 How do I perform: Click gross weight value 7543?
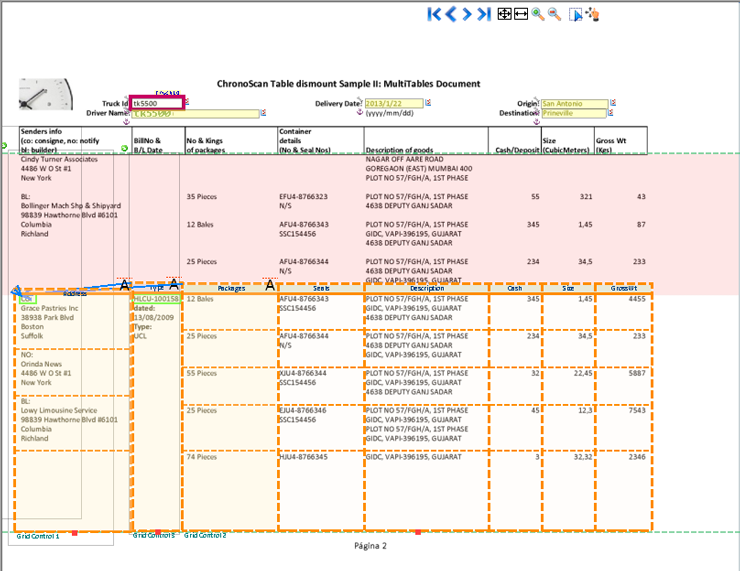[637, 411]
